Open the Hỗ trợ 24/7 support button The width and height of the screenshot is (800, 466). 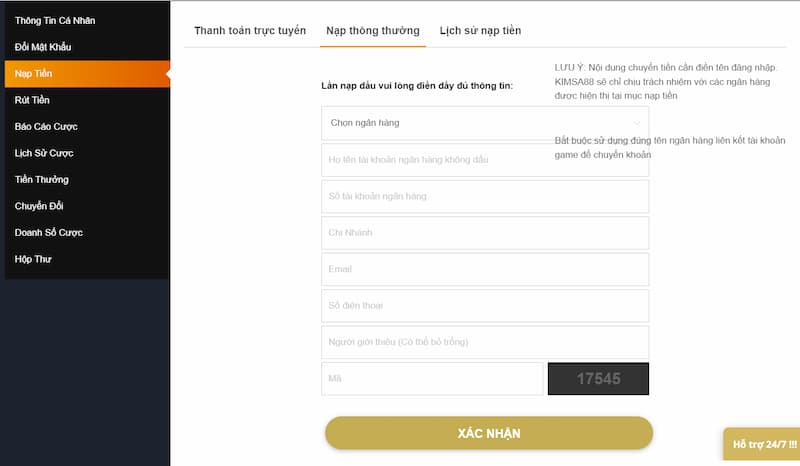click(x=764, y=444)
